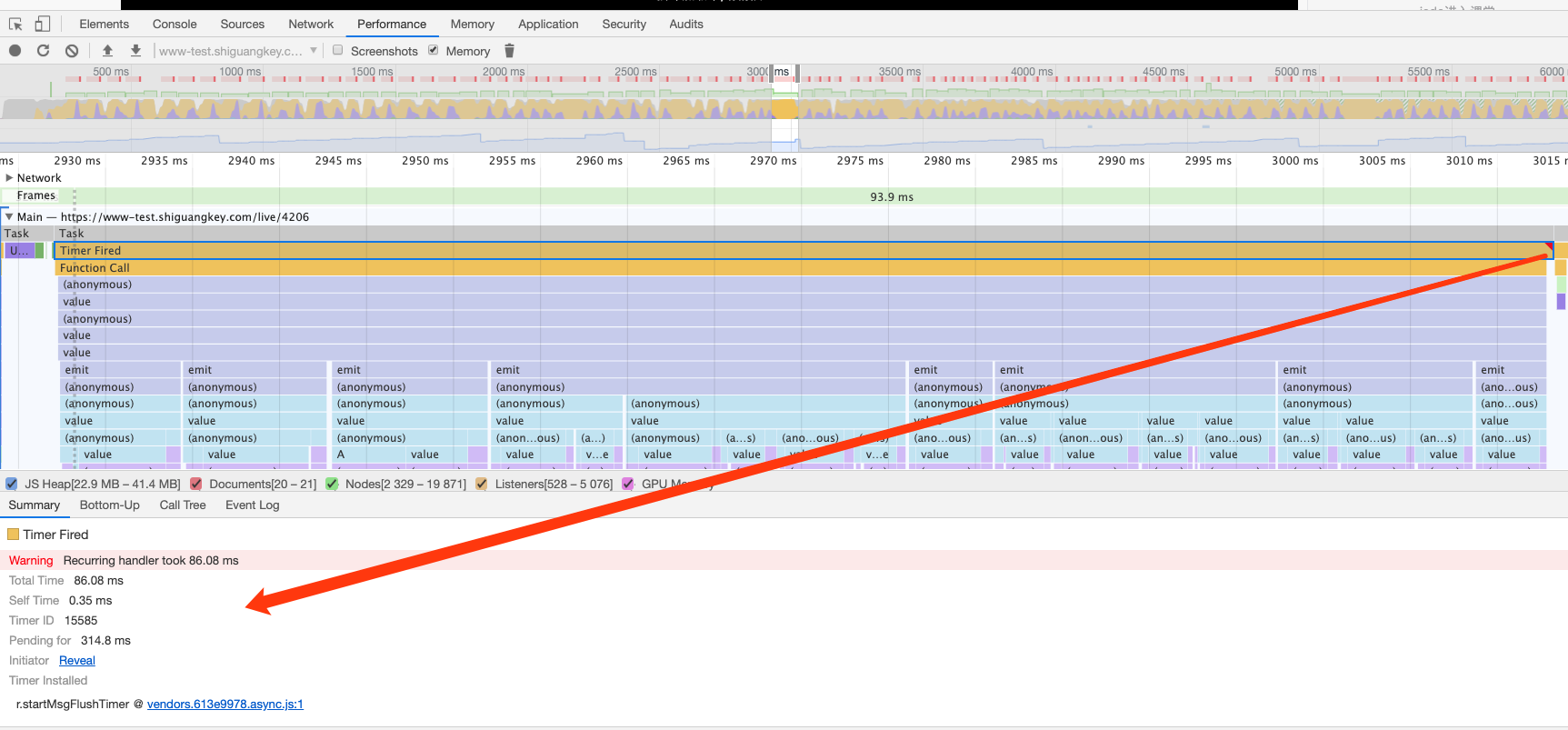
Task: Select the rightmost emit flame bar
Action: click(x=1510, y=370)
